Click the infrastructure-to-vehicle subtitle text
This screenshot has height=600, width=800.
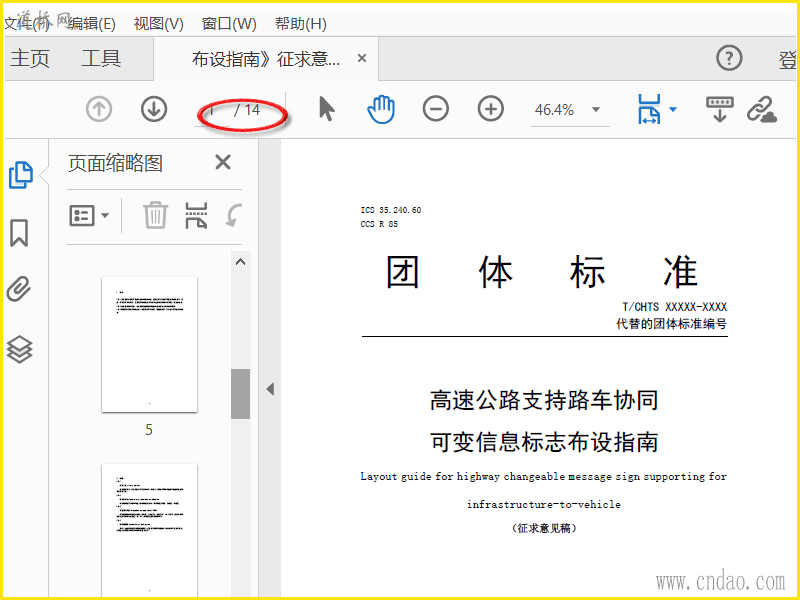click(x=544, y=504)
